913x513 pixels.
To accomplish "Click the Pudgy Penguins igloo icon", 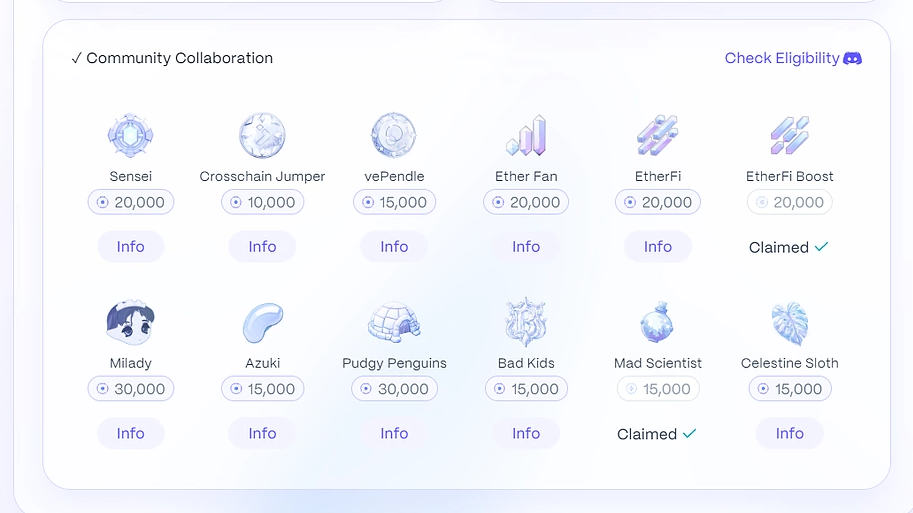I will click(394, 322).
